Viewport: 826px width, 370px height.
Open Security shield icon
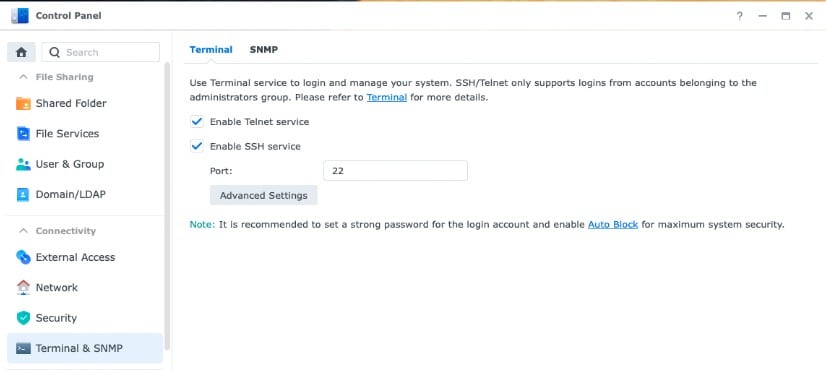point(23,318)
